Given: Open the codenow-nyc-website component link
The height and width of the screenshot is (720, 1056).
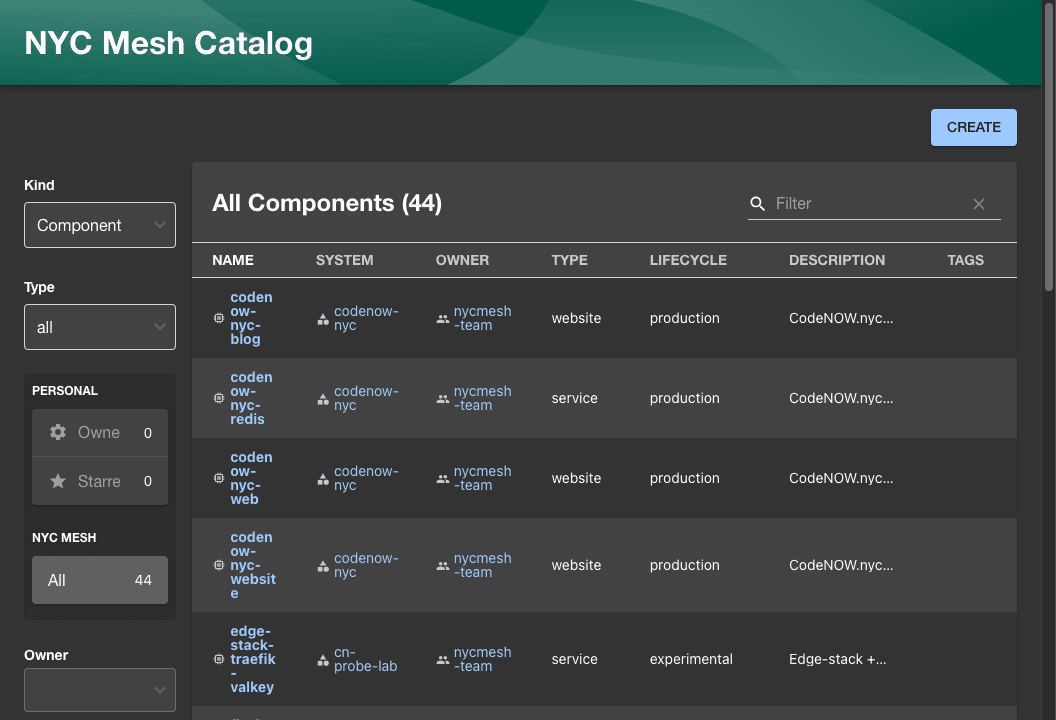Looking at the screenshot, I should [253, 565].
